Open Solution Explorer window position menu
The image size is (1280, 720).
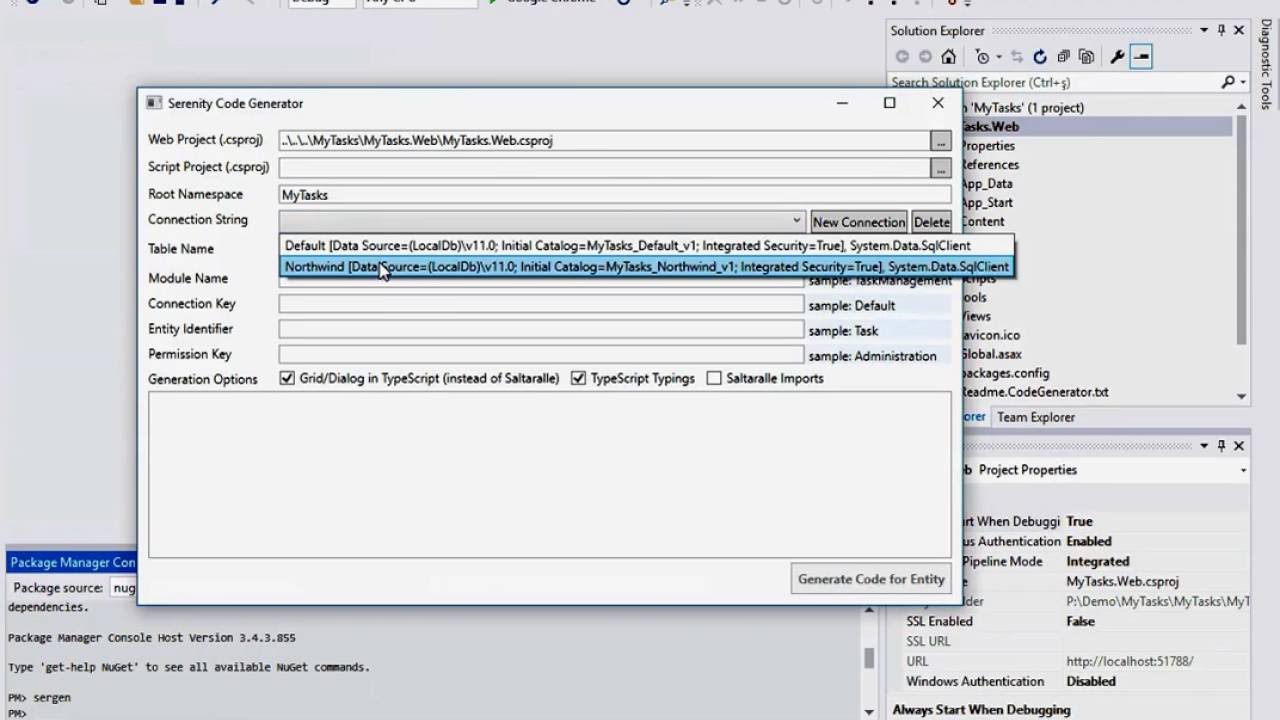pyautogui.click(x=1204, y=31)
